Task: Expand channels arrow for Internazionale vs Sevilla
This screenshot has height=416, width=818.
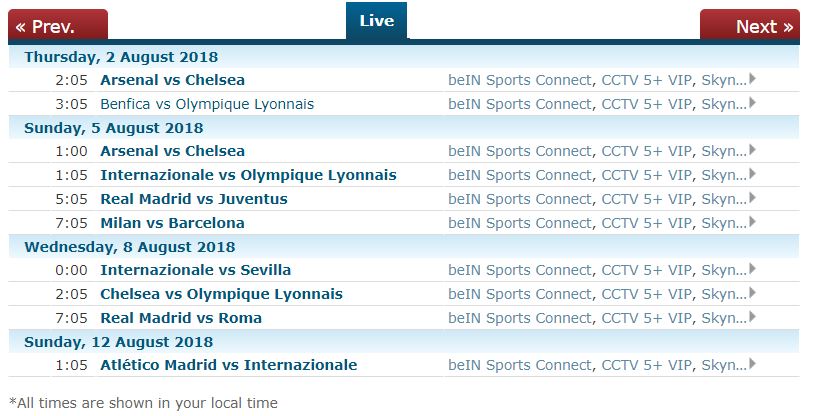Action: 752,269
